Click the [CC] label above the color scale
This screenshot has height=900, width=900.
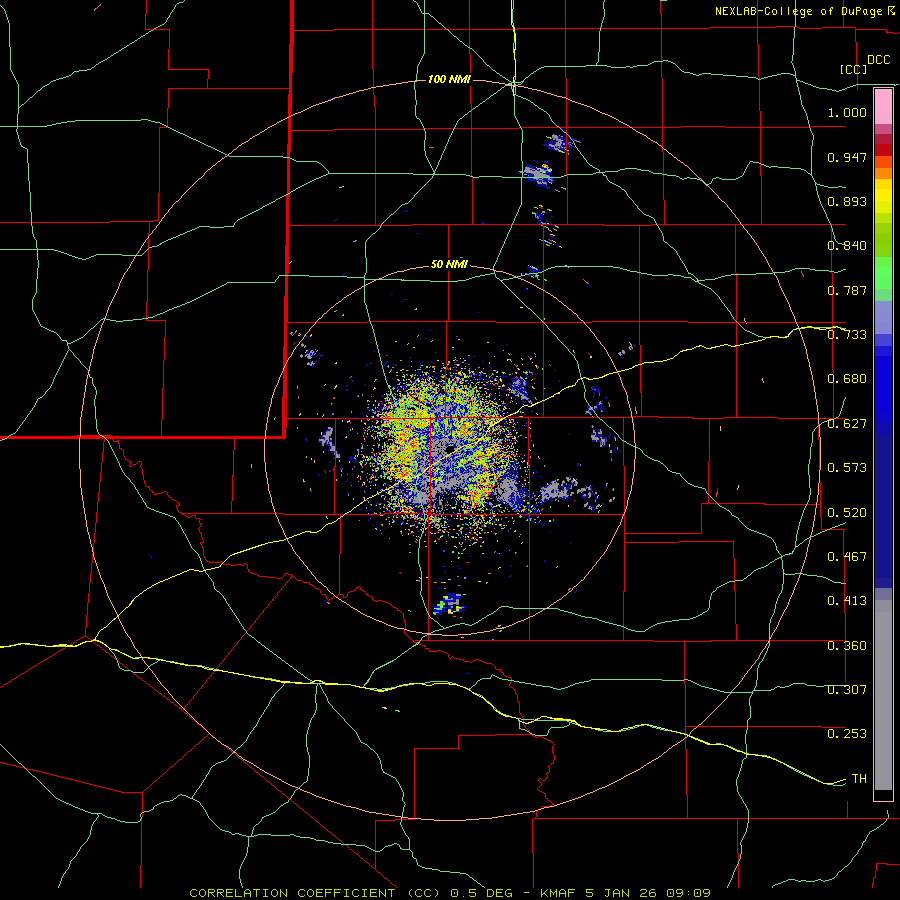(854, 69)
